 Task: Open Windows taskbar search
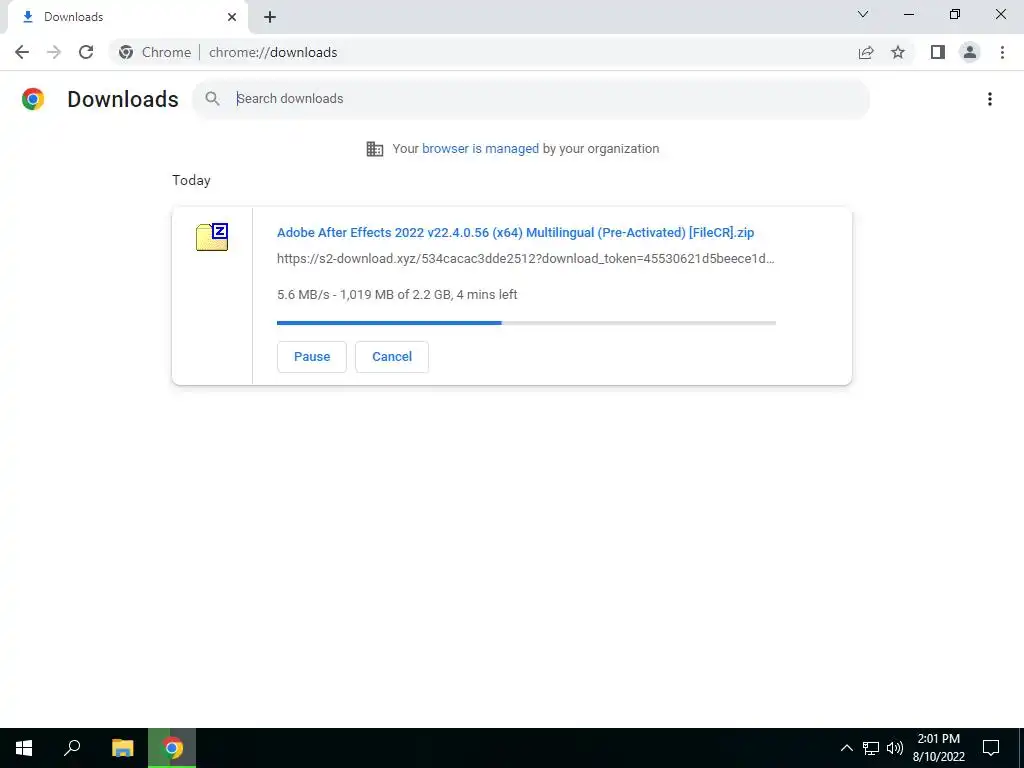[72, 748]
